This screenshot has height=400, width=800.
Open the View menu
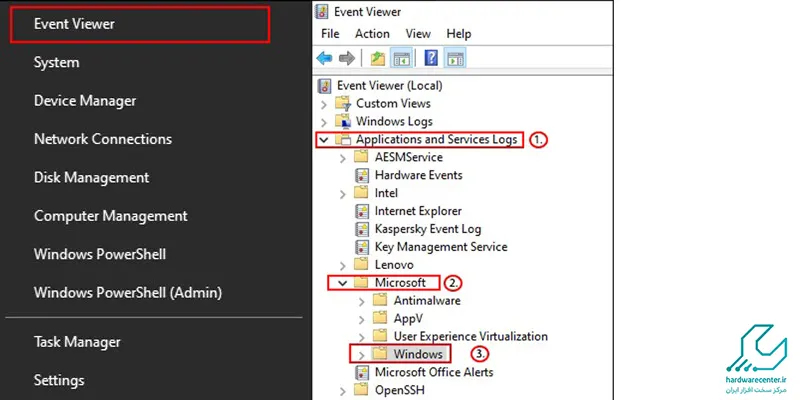418,34
